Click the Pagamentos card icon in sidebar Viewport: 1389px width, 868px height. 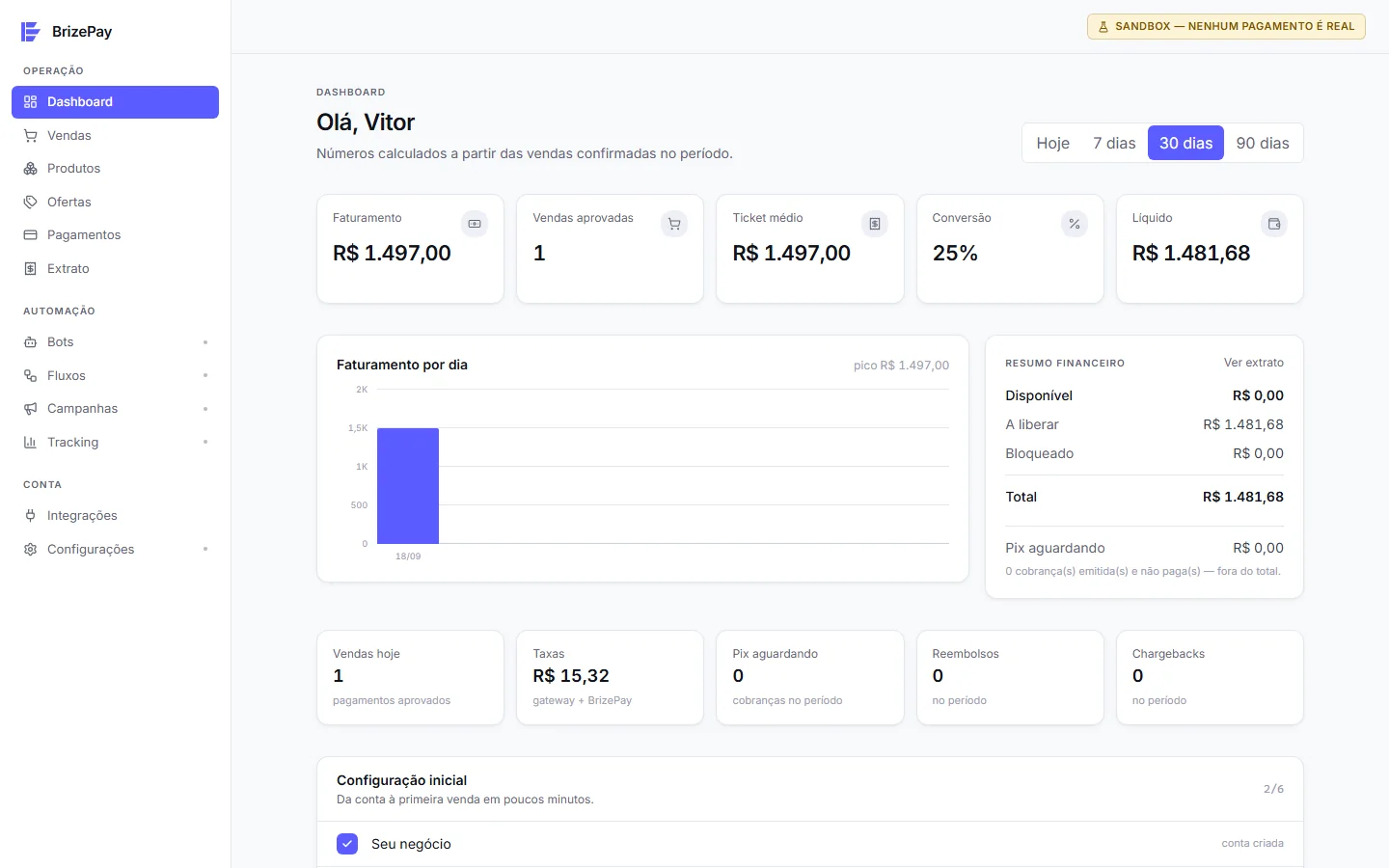pyautogui.click(x=30, y=235)
